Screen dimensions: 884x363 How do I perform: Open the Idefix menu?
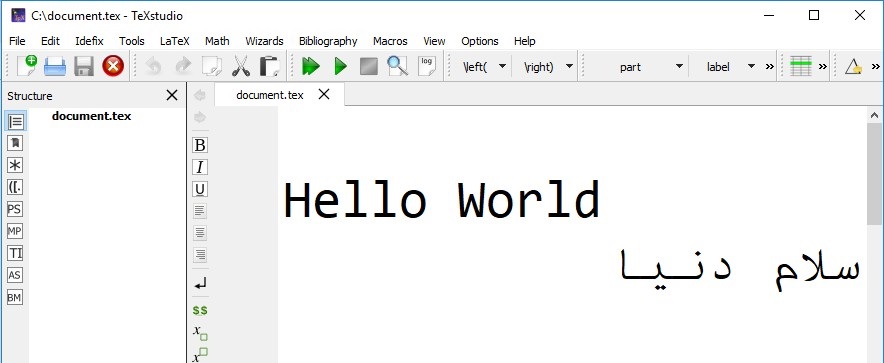coord(90,41)
